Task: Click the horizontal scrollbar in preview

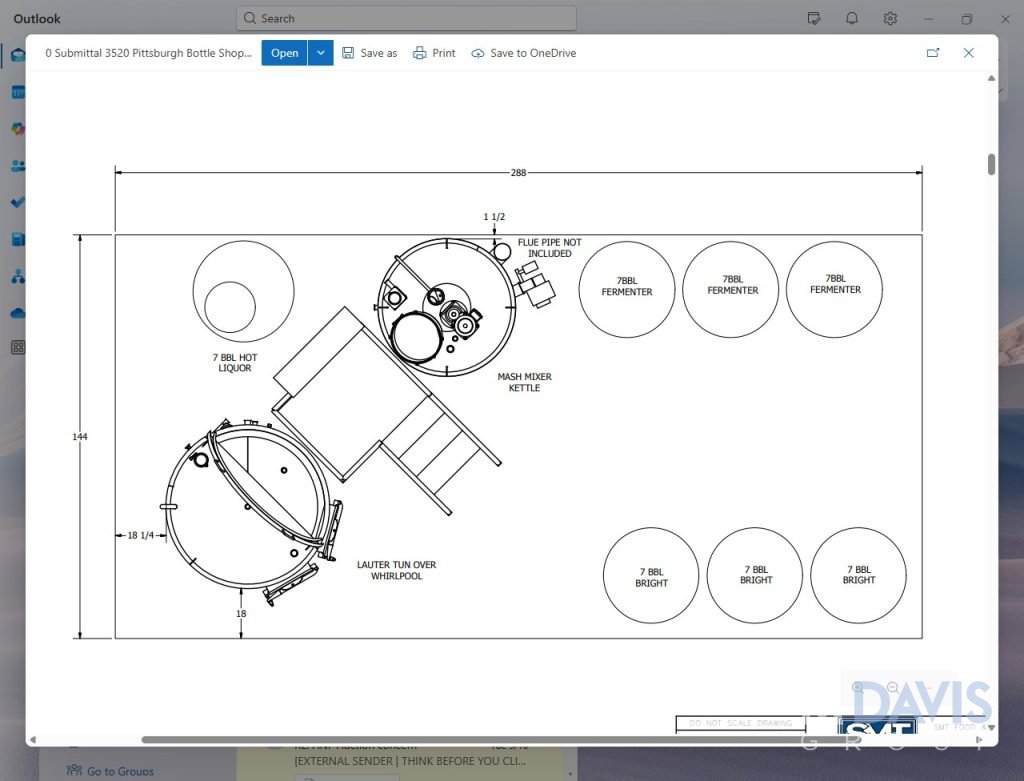Action: tap(400, 740)
